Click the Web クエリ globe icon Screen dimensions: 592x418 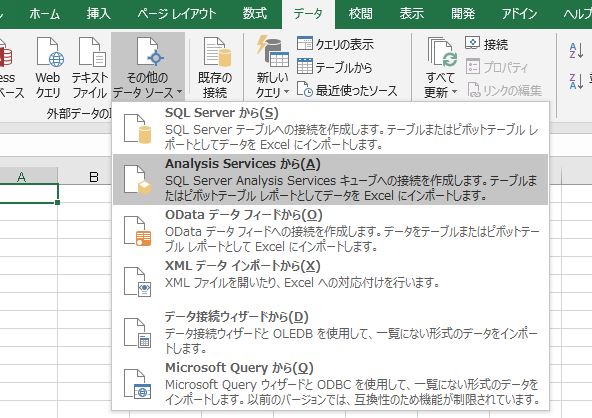(x=50, y=52)
